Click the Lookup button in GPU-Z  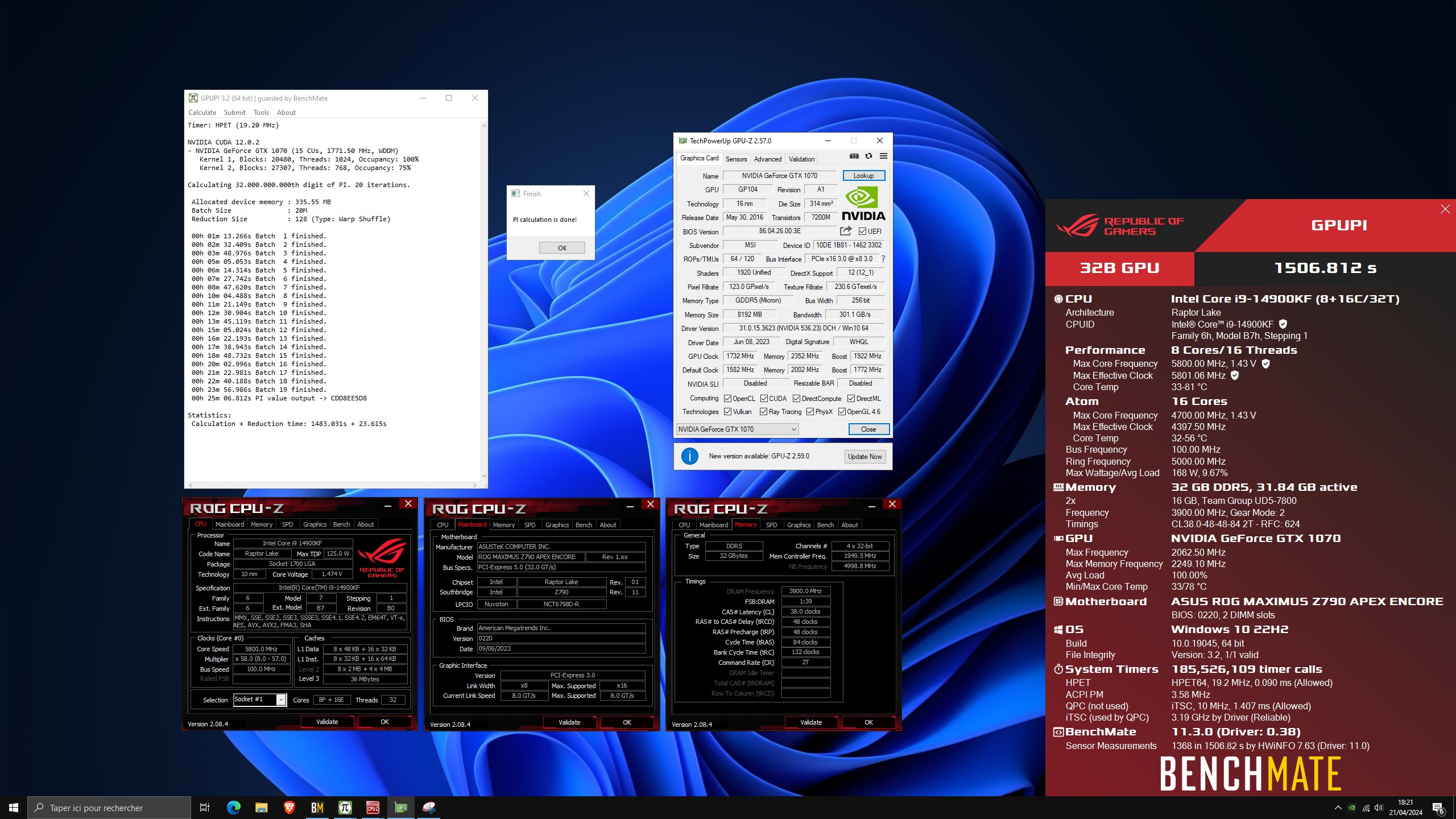point(863,176)
